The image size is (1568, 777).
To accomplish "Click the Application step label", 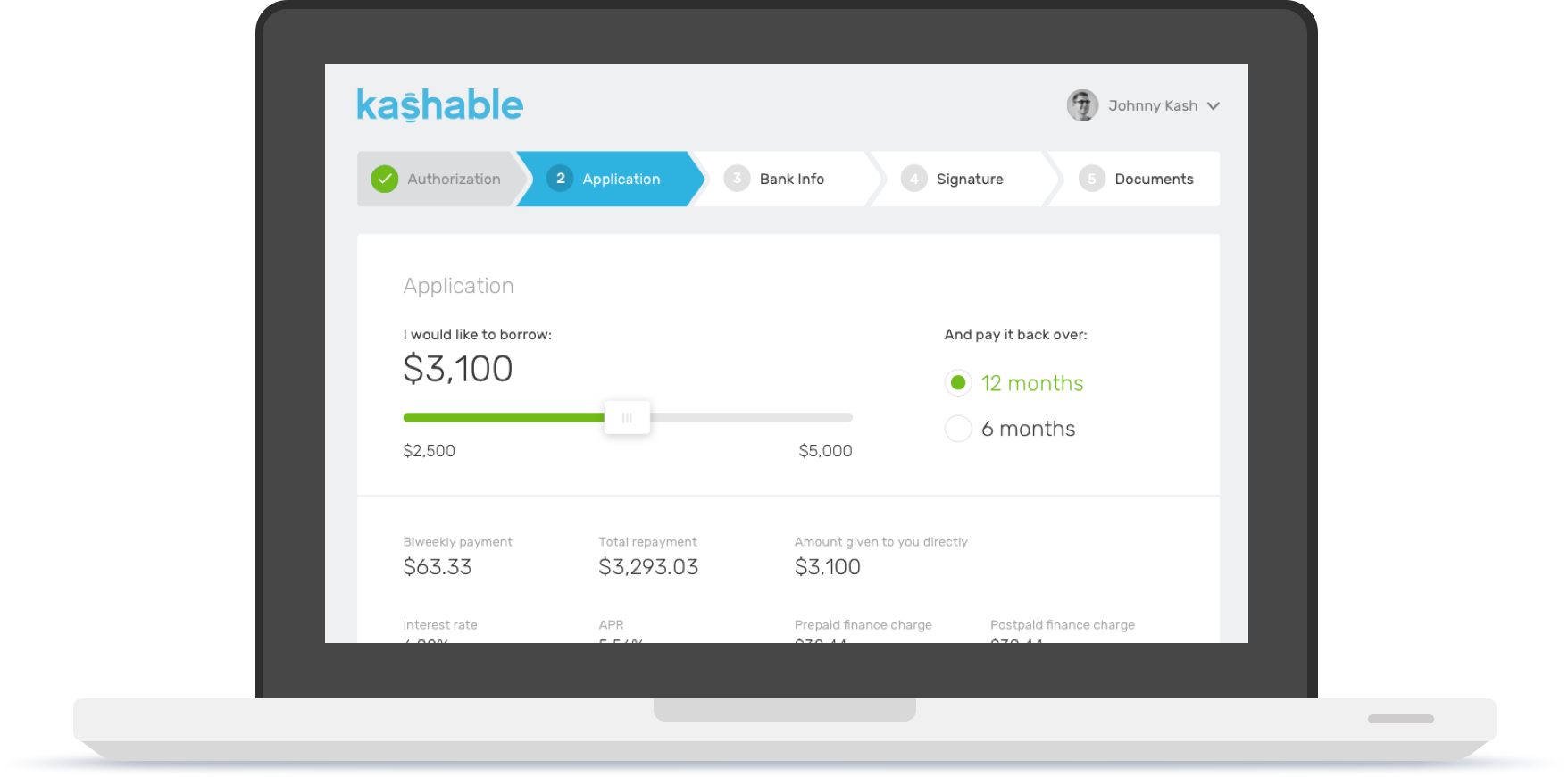I will (621, 179).
